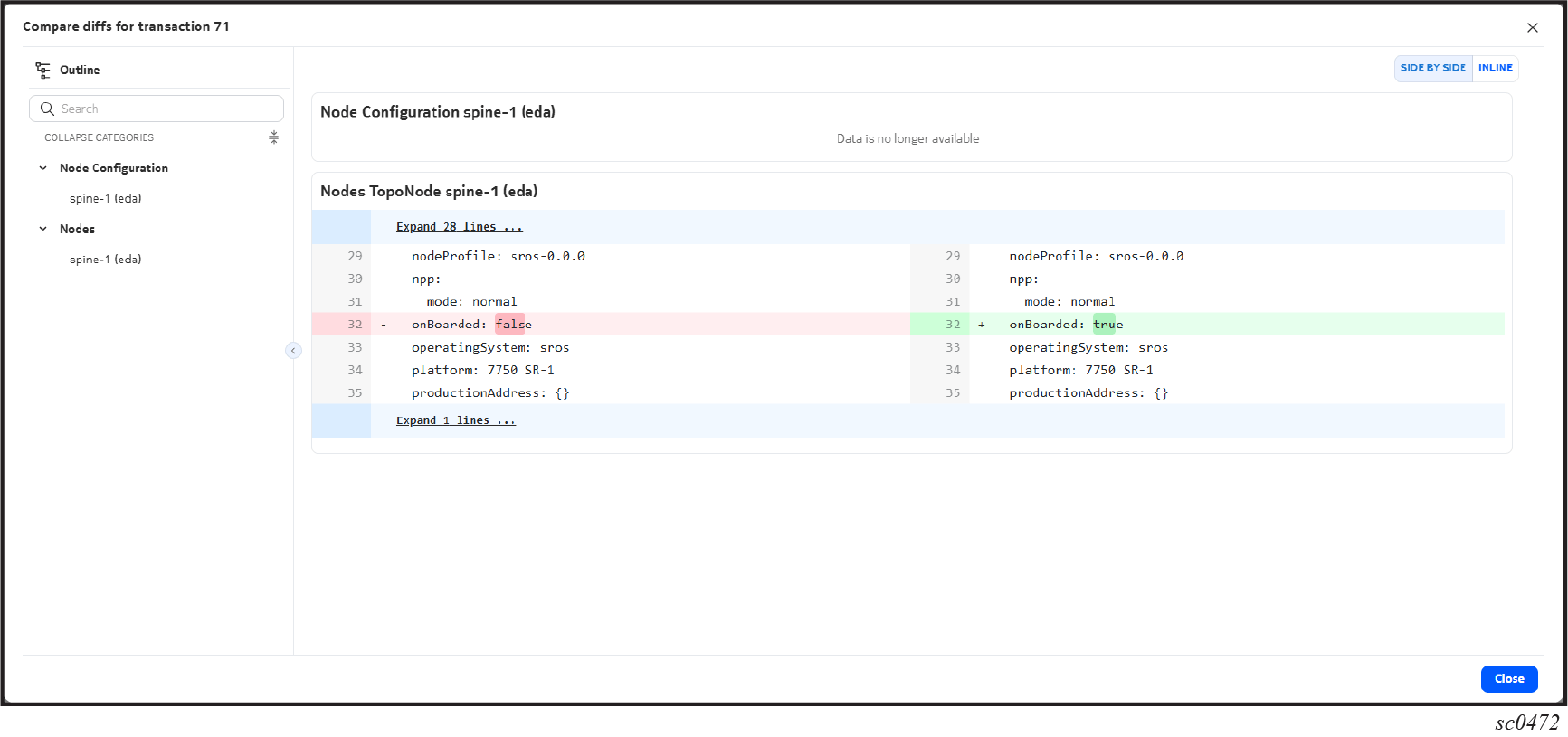
Task: Close the dialog with the X icon
Action: point(1533,27)
